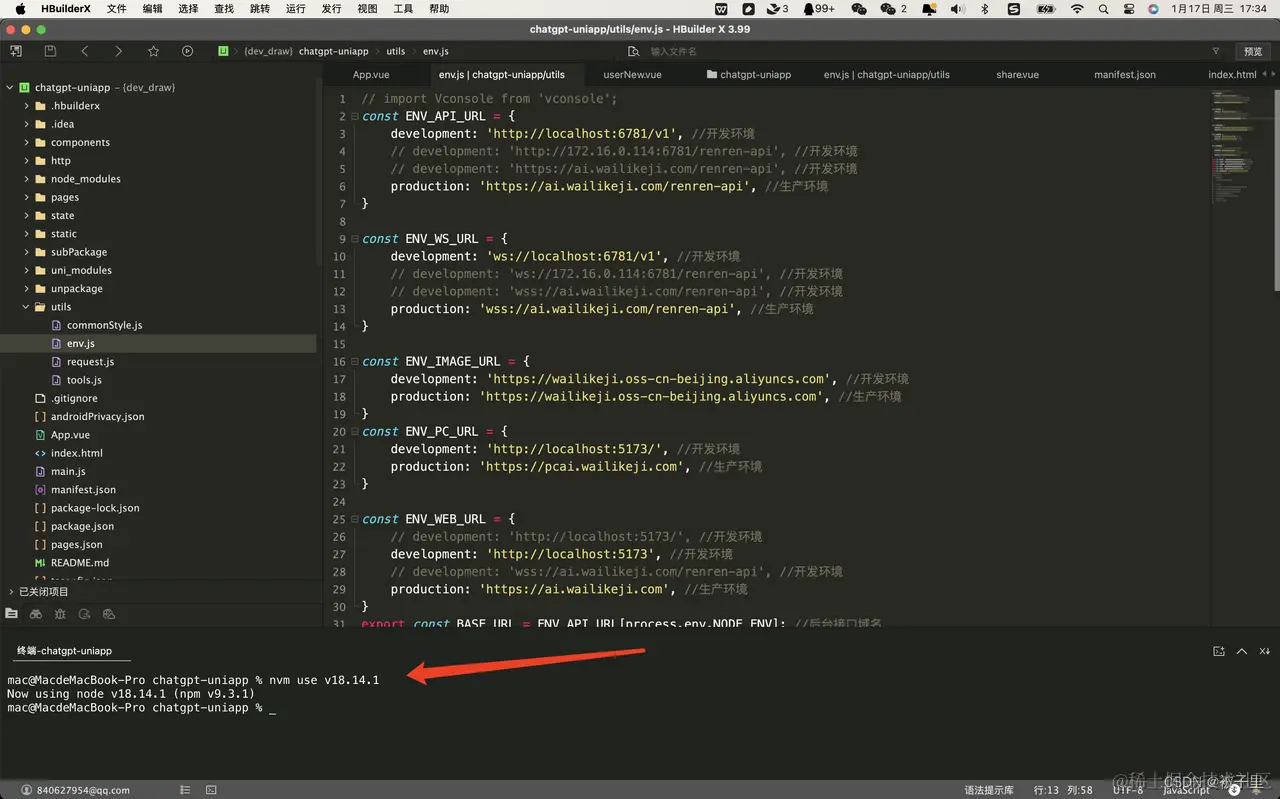Expand the uni_modules folder
Screen dimensions: 1280x799
26,270
